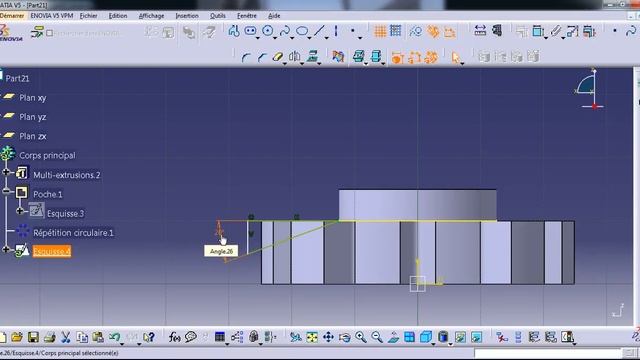Select the elongated hole tool
Screen dimensions: 640x360
point(250,31)
